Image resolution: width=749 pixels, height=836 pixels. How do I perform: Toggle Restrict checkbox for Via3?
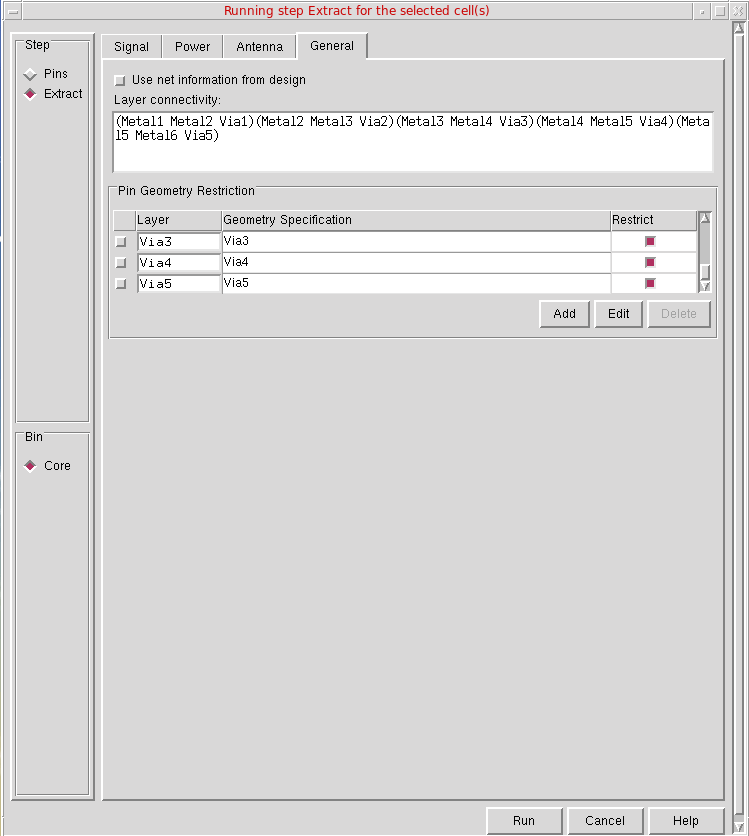coord(650,241)
